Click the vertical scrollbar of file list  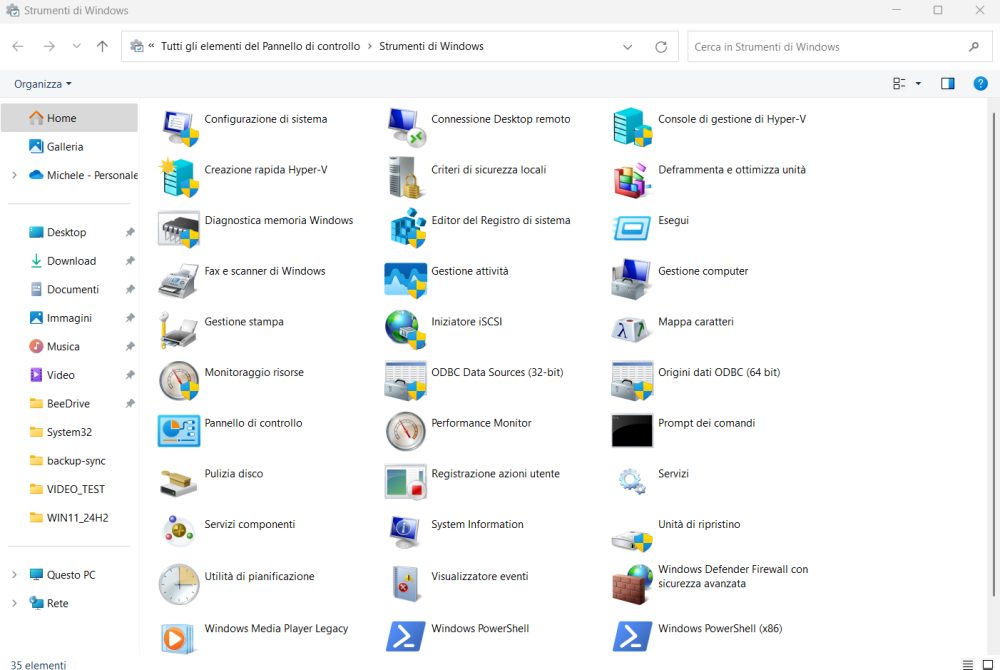pos(993,354)
